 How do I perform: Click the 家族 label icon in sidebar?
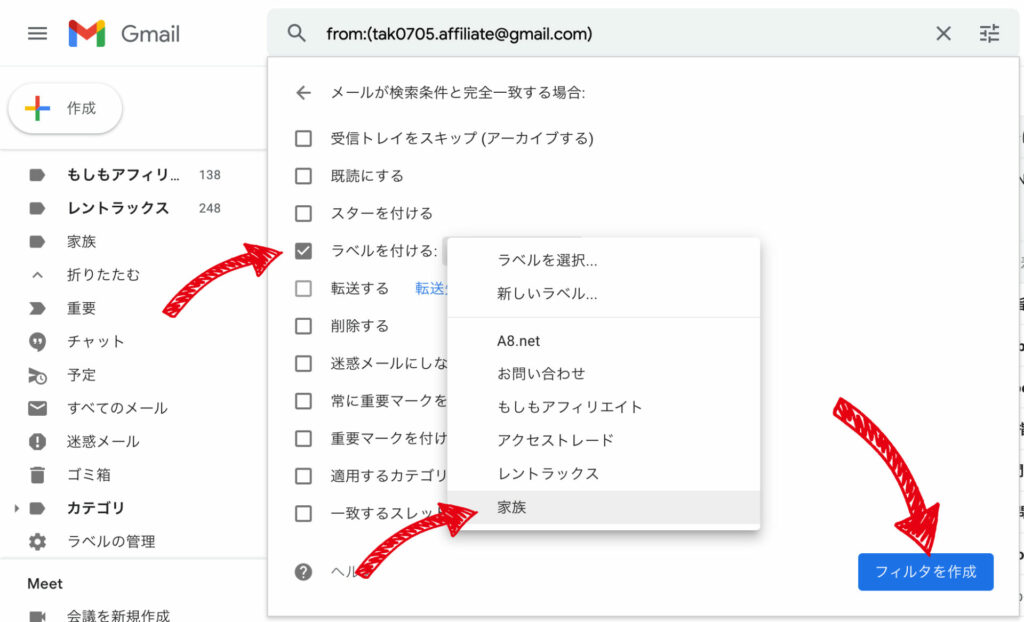click(37, 242)
